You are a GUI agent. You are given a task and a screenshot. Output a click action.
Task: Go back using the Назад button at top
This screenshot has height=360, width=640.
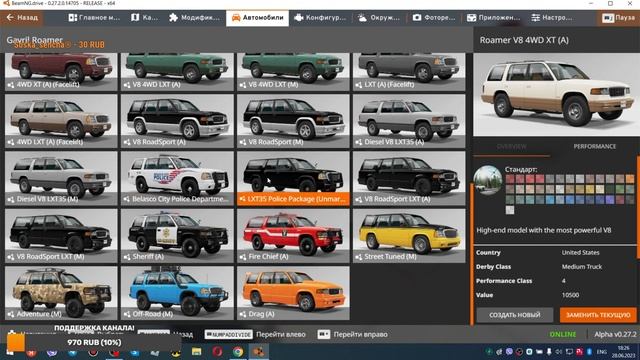22,18
